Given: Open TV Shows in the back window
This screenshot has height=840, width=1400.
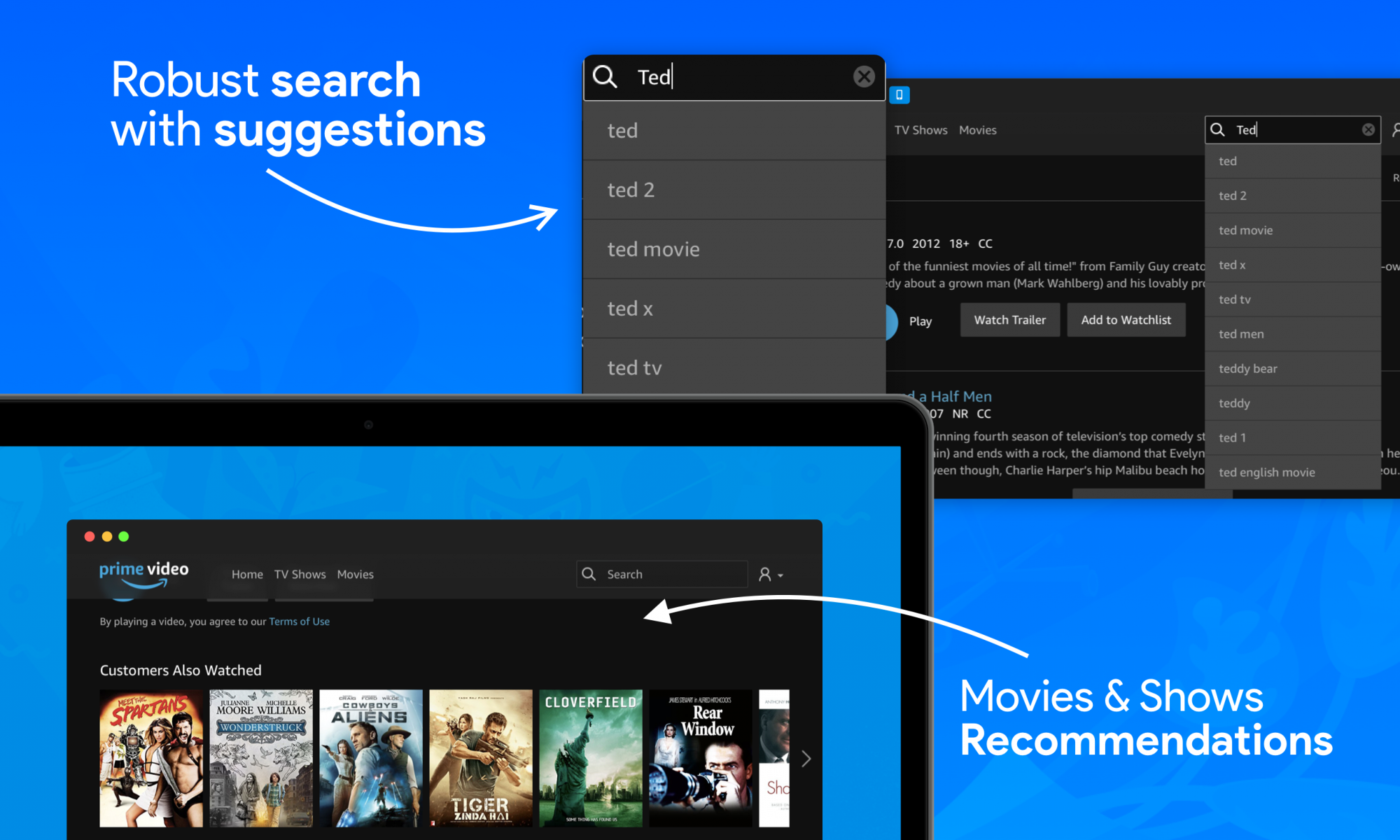Looking at the screenshot, I should [x=920, y=130].
